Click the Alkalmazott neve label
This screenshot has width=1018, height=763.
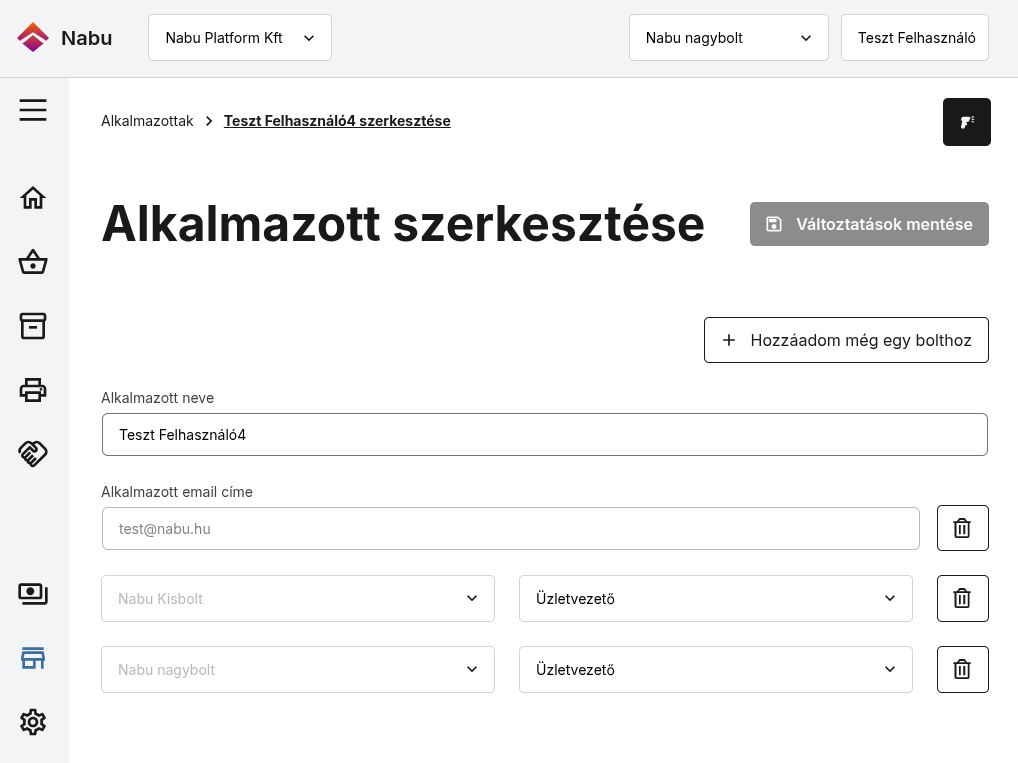click(158, 398)
